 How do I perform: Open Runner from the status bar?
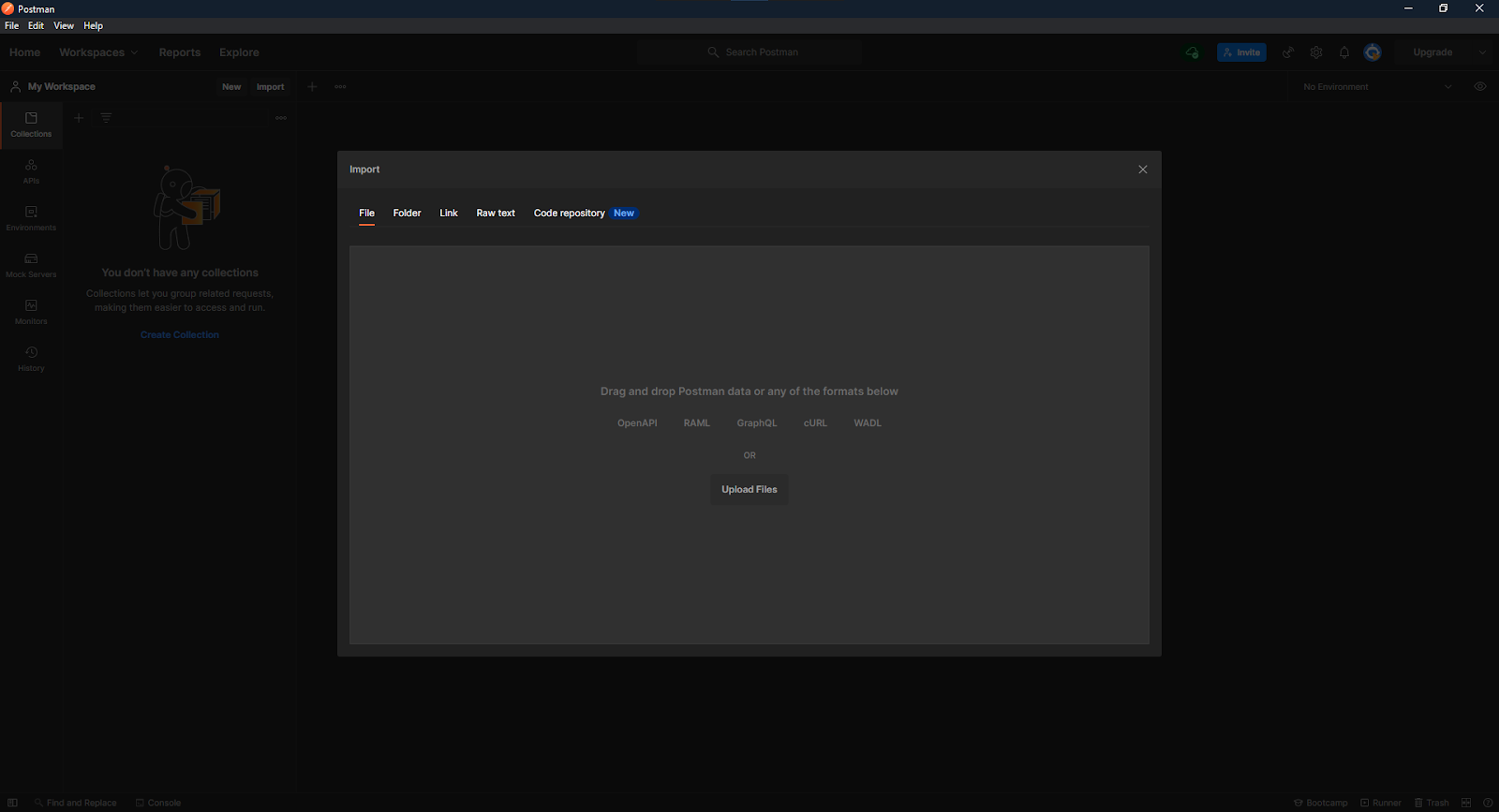pos(1381,803)
